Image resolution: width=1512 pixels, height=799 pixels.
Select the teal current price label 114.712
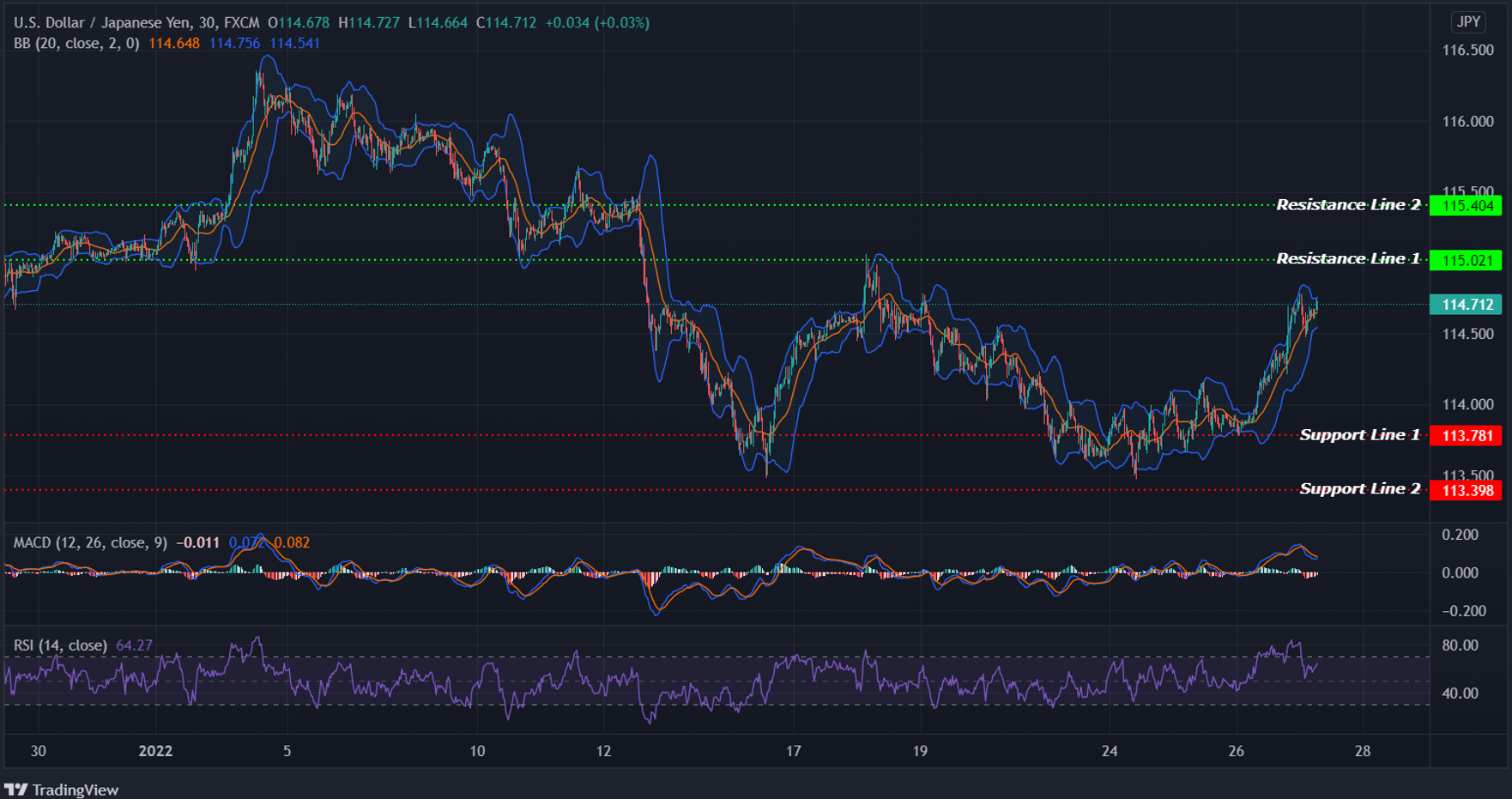pos(1464,305)
